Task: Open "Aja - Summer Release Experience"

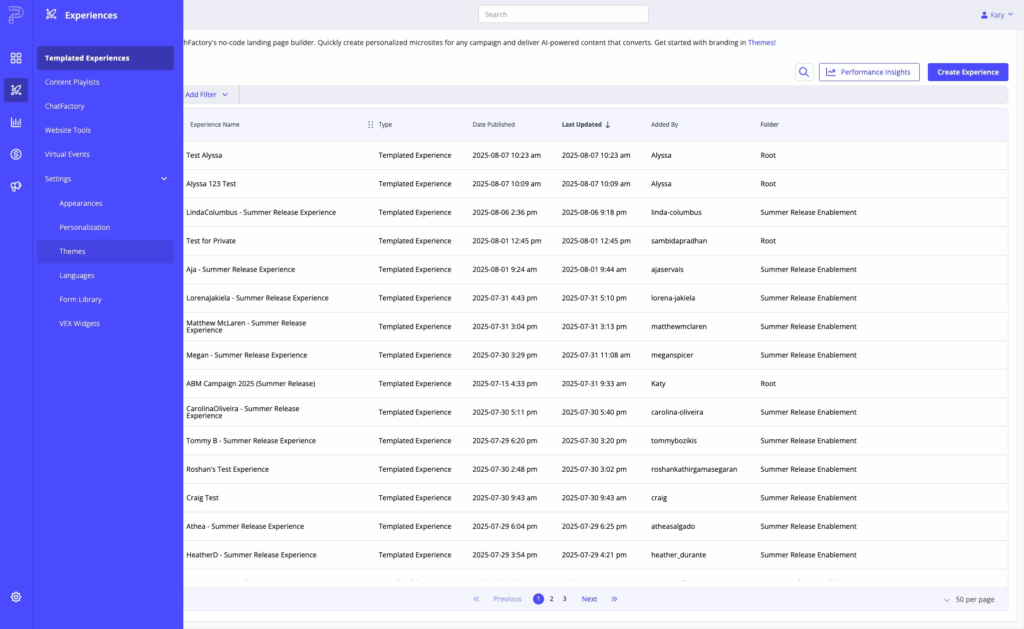Action: click(x=240, y=270)
